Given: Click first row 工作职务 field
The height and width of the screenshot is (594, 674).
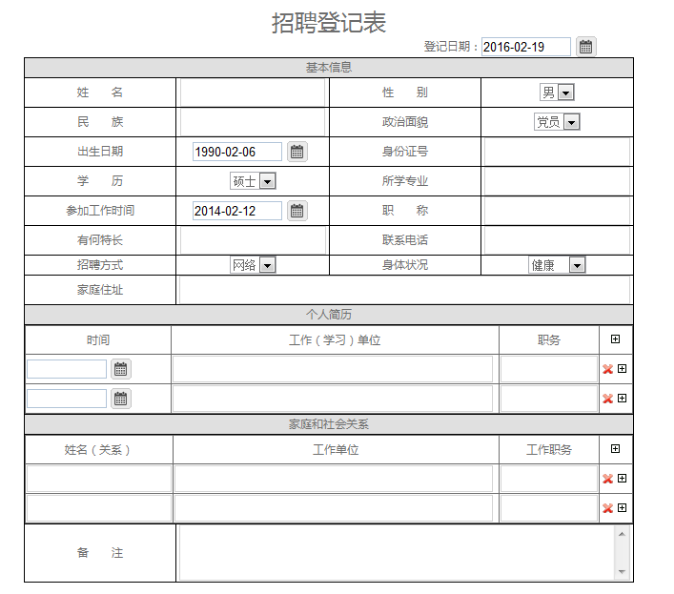Looking at the screenshot, I should pos(549,479).
